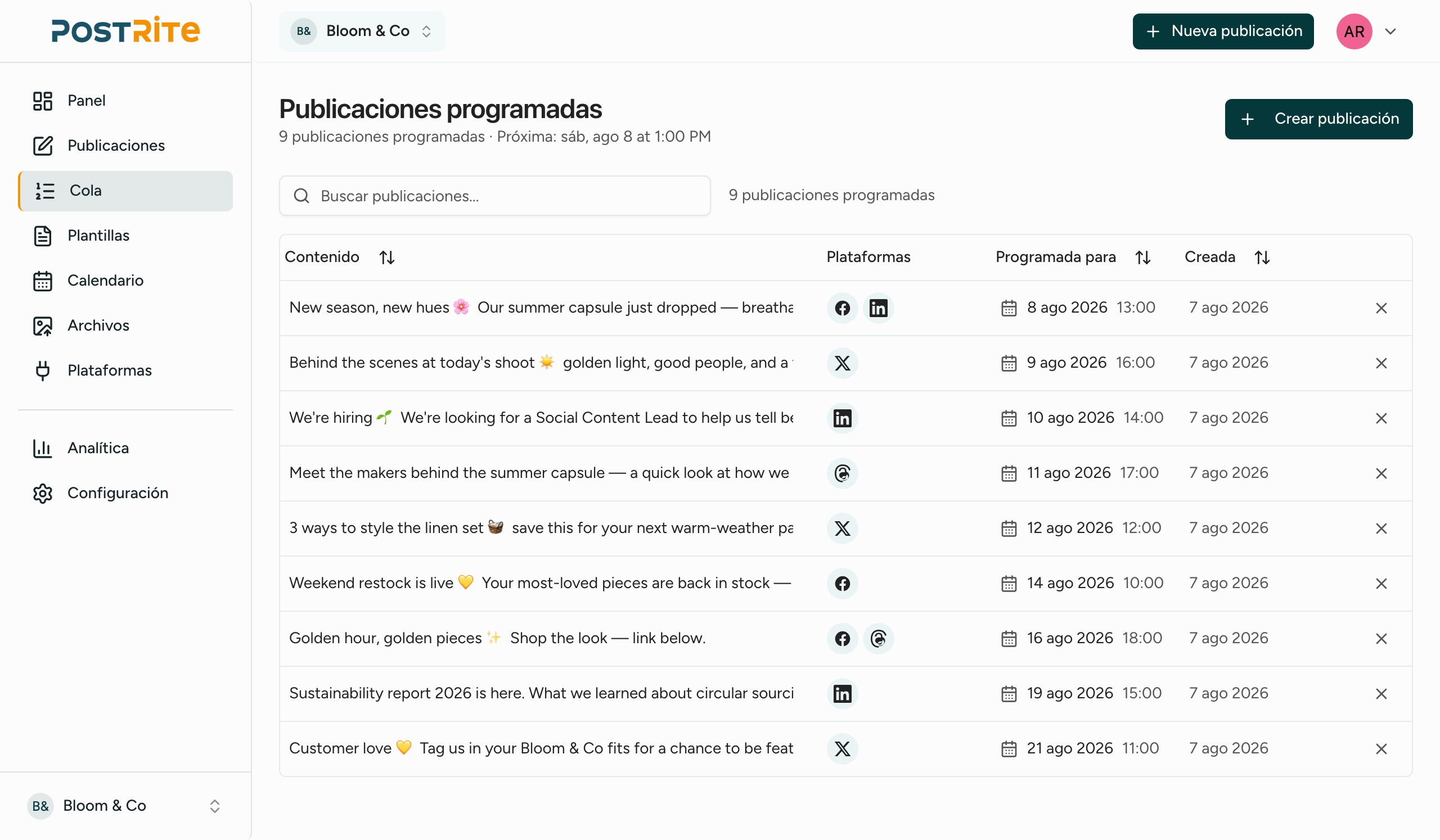
Task: Click the LinkedIn icon on the hiring post
Action: click(x=842, y=418)
